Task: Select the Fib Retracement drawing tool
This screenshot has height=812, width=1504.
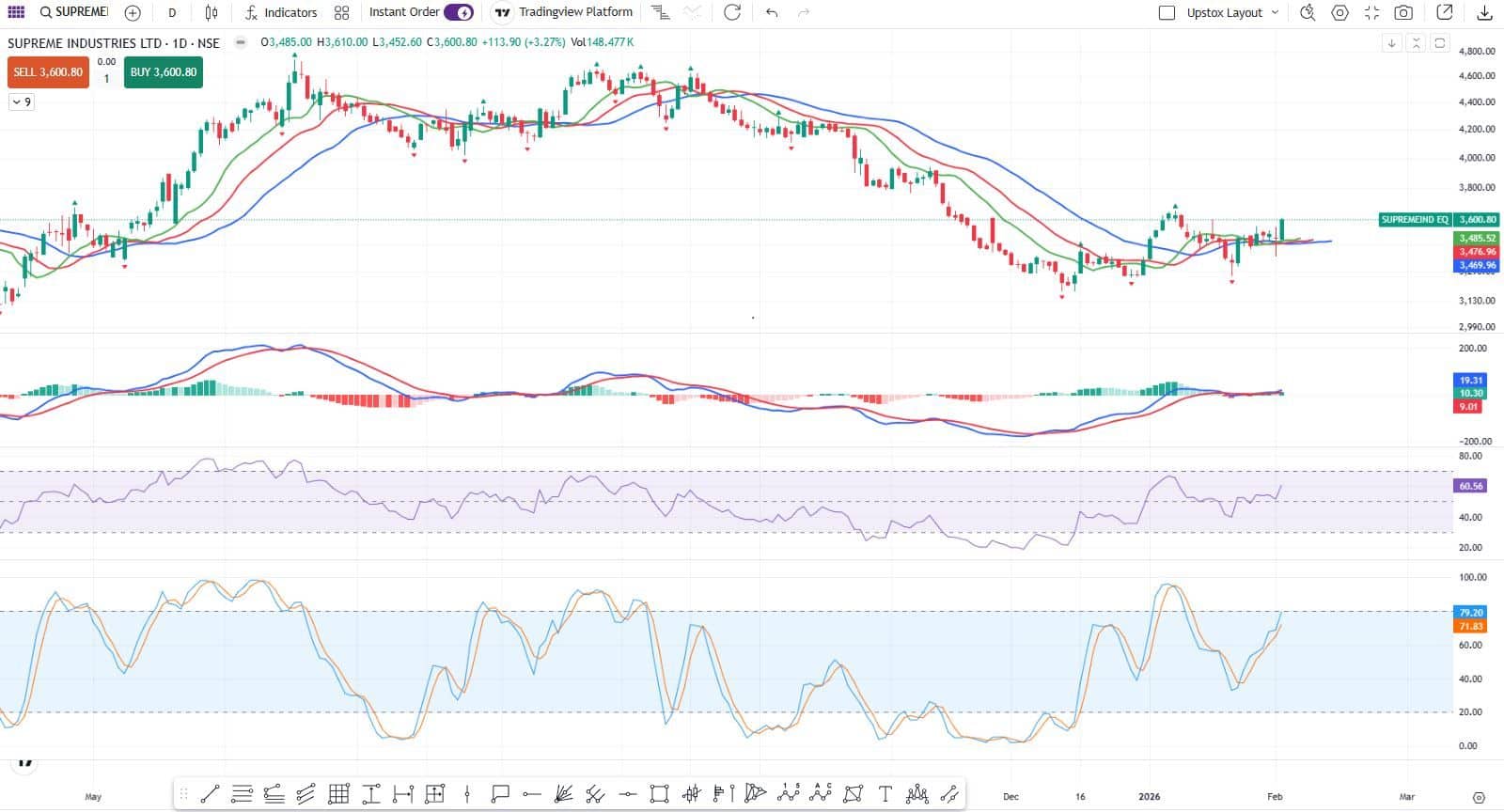Action: [274, 794]
